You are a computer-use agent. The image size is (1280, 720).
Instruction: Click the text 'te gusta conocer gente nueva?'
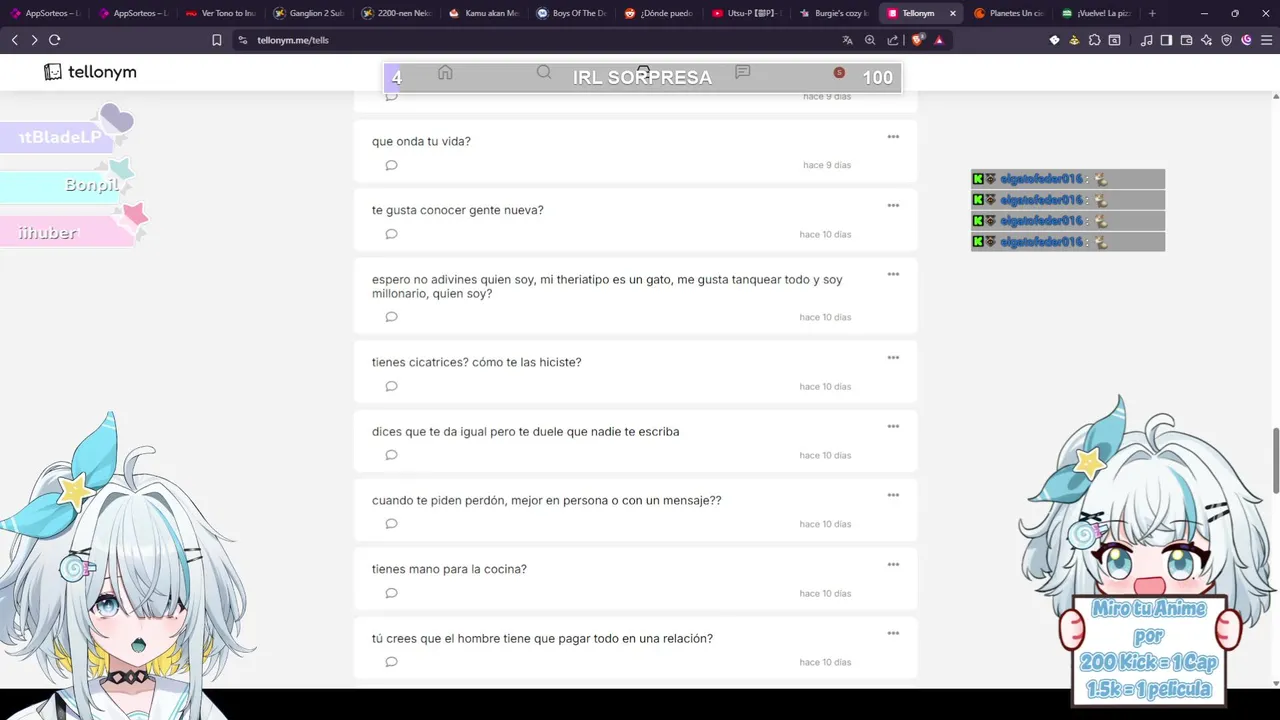click(x=458, y=210)
